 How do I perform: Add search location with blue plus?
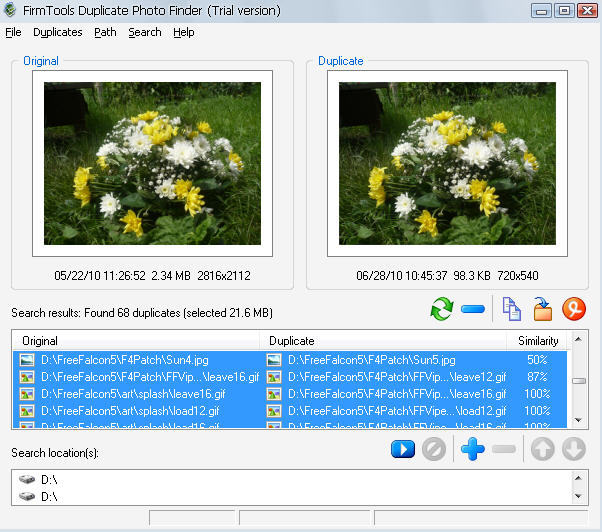click(473, 449)
